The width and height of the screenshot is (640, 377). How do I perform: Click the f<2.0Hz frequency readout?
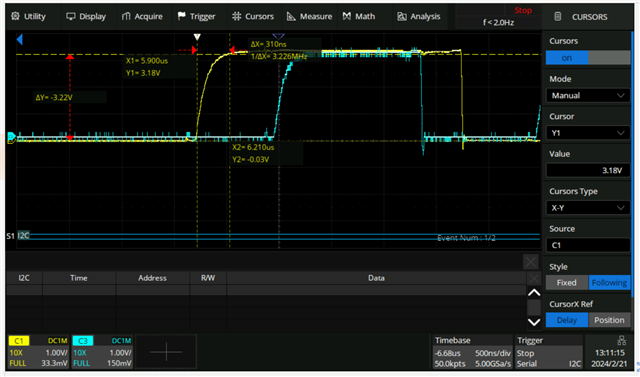click(x=498, y=22)
